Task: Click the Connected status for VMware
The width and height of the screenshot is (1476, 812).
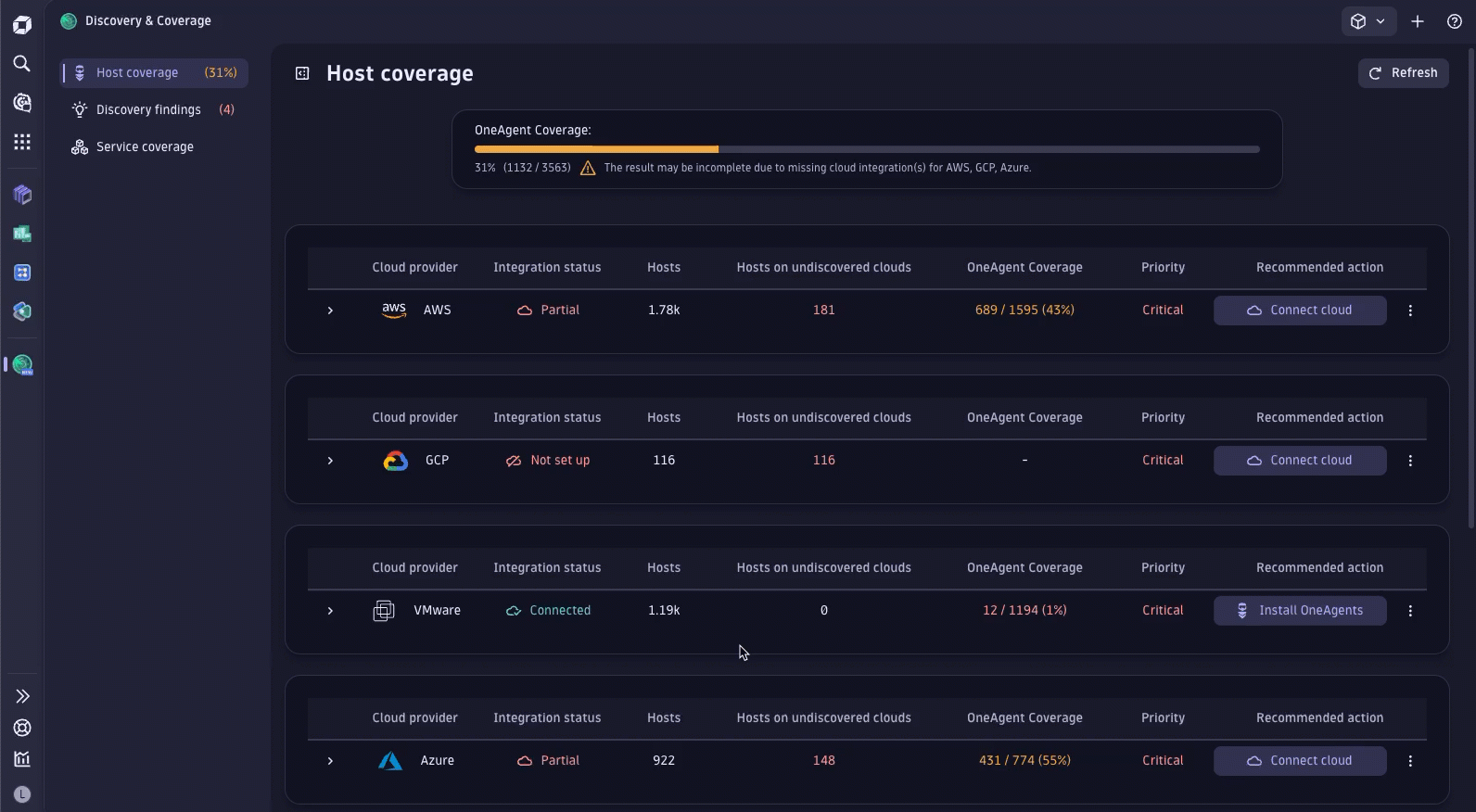Action: 548,611
